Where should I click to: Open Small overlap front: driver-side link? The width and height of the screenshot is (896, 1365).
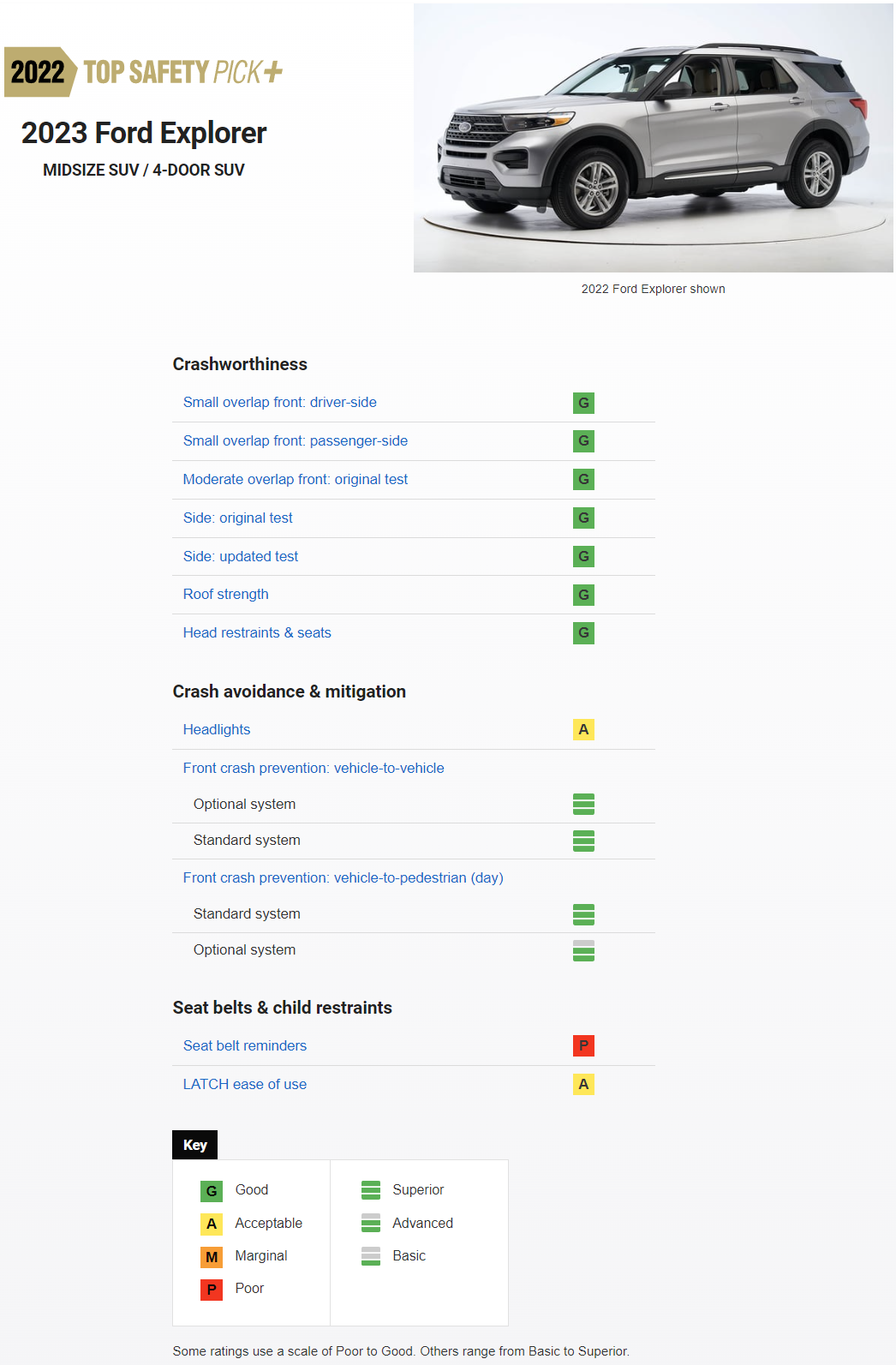[x=279, y=403]
